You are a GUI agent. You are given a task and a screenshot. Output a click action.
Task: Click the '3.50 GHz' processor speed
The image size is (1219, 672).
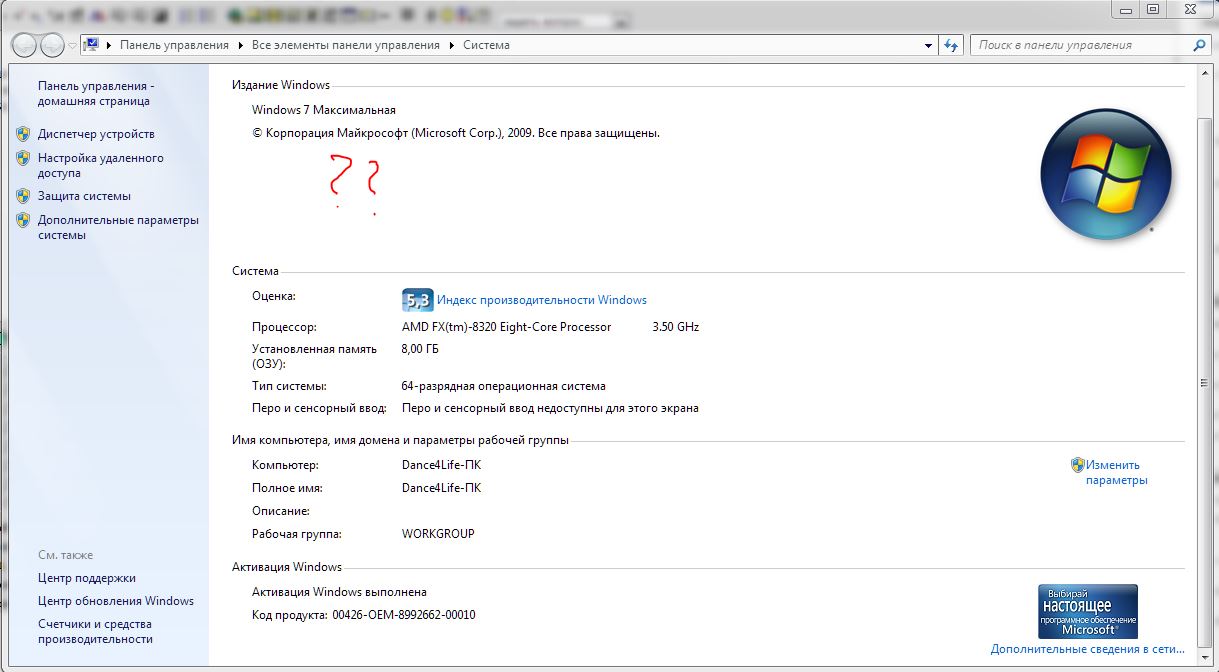pyautogui.click(x=675, y=327)
